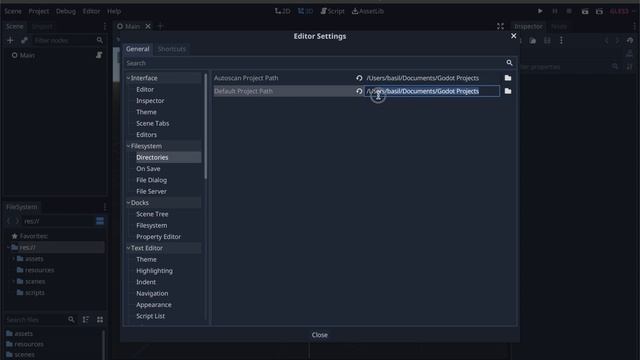Toggle FileSystem thumbnail grid view
Screen dimensions: 640x360
[100, 320]
